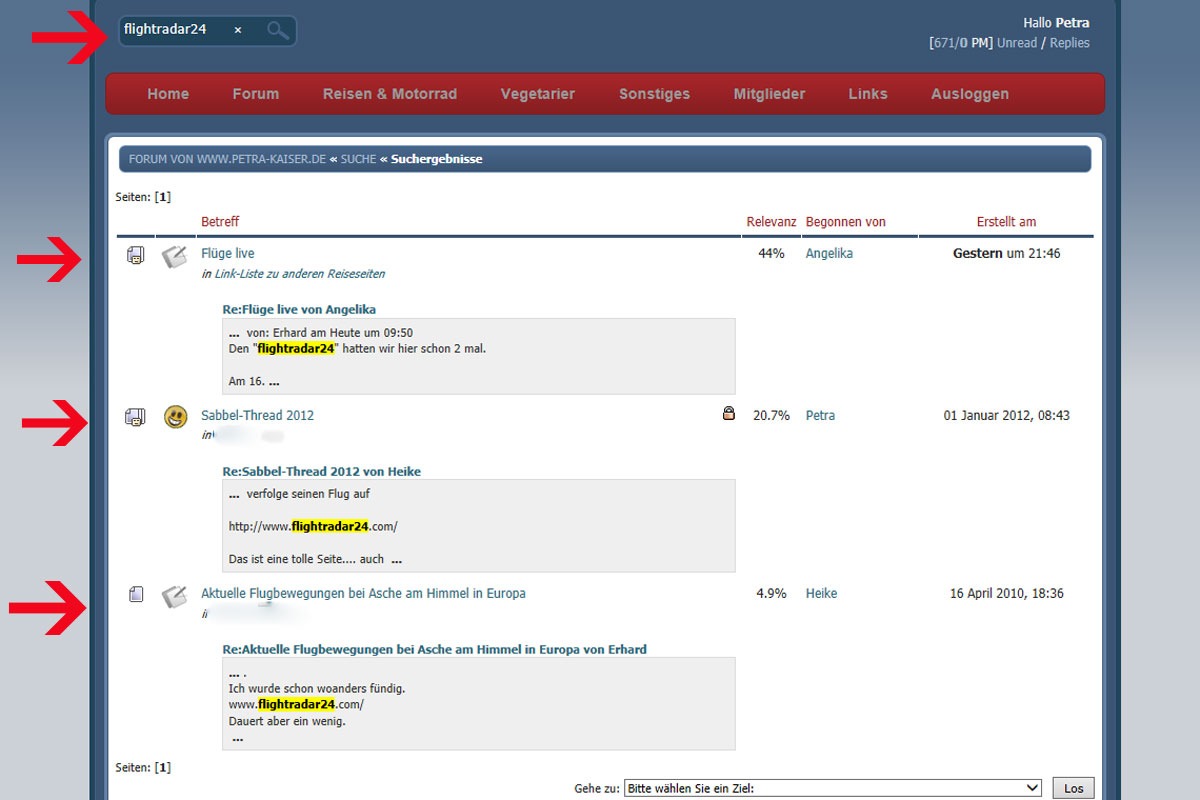Open the Mitglieder menu
Viewport: 1200px width, 800px height.
click(x=769, y=94)
